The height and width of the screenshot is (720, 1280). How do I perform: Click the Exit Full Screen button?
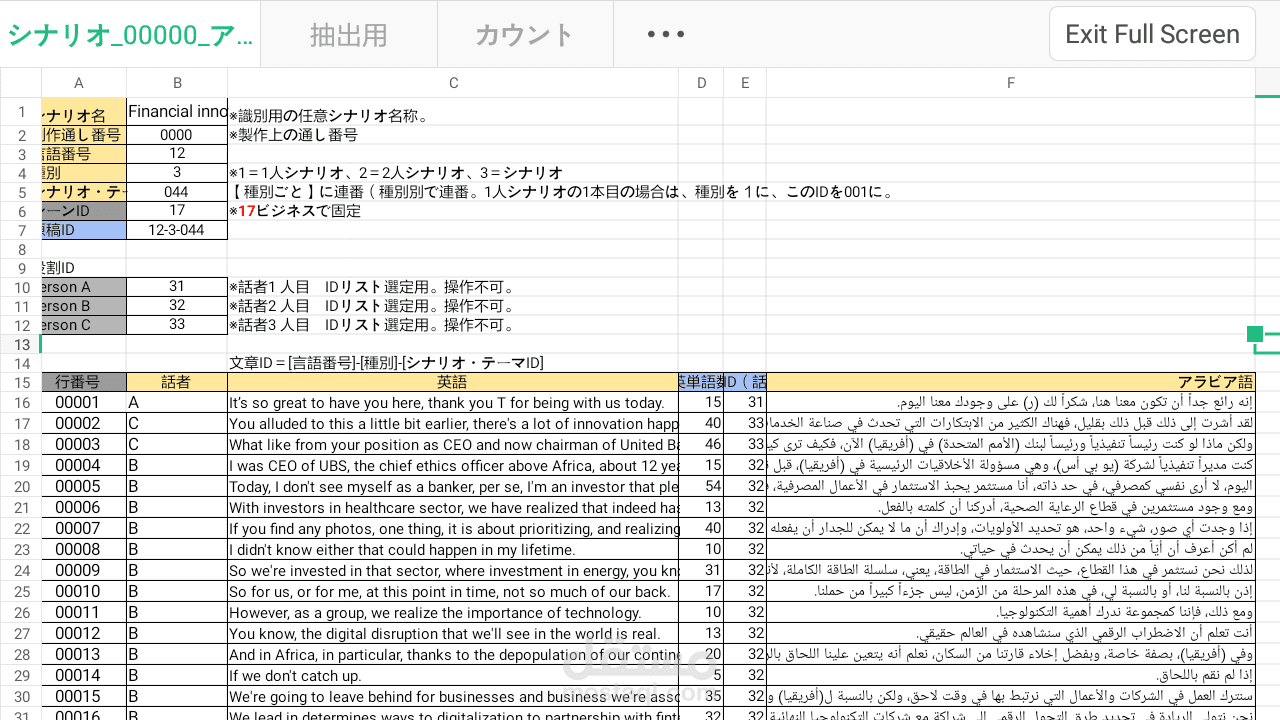(1152, 34)
